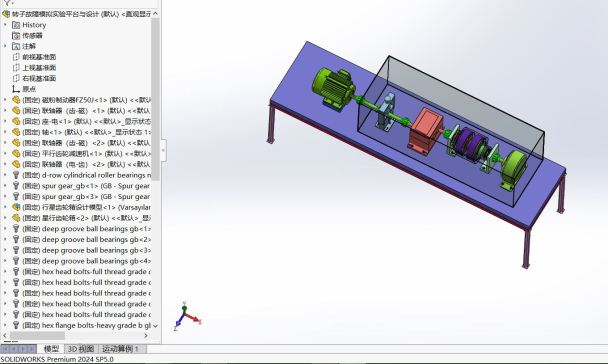The width and height of the screenshot is (608, 364).
Task: Click the tree horizontal scrollbar right arrow
Action: [146, 335]
